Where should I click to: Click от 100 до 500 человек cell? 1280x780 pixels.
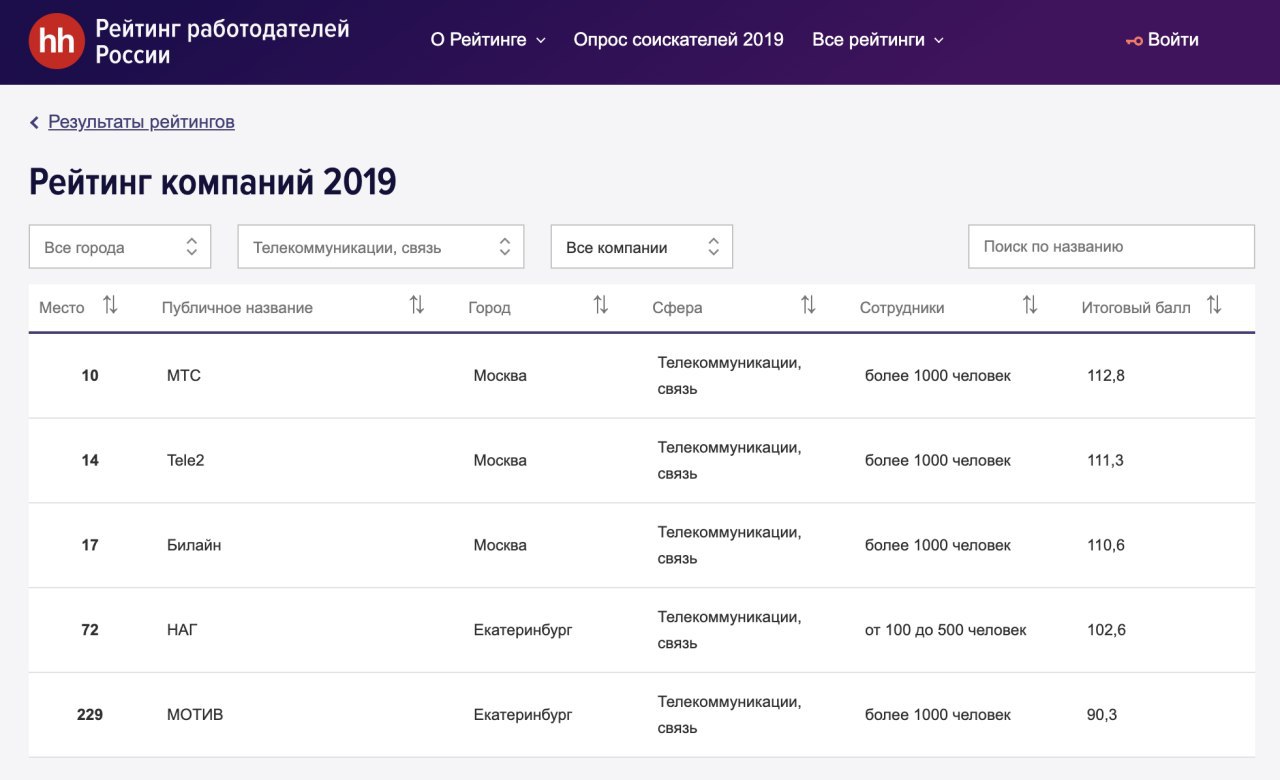pos(946,631)
